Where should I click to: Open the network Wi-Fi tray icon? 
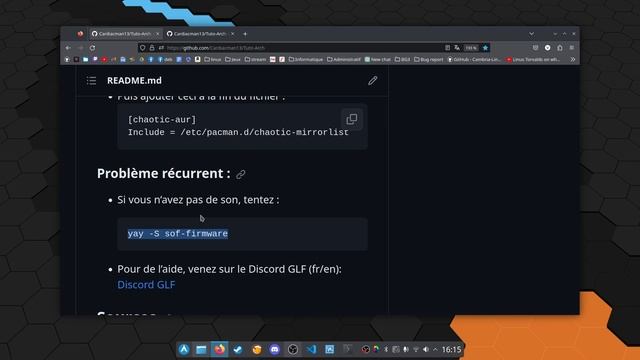pos(416,349)
